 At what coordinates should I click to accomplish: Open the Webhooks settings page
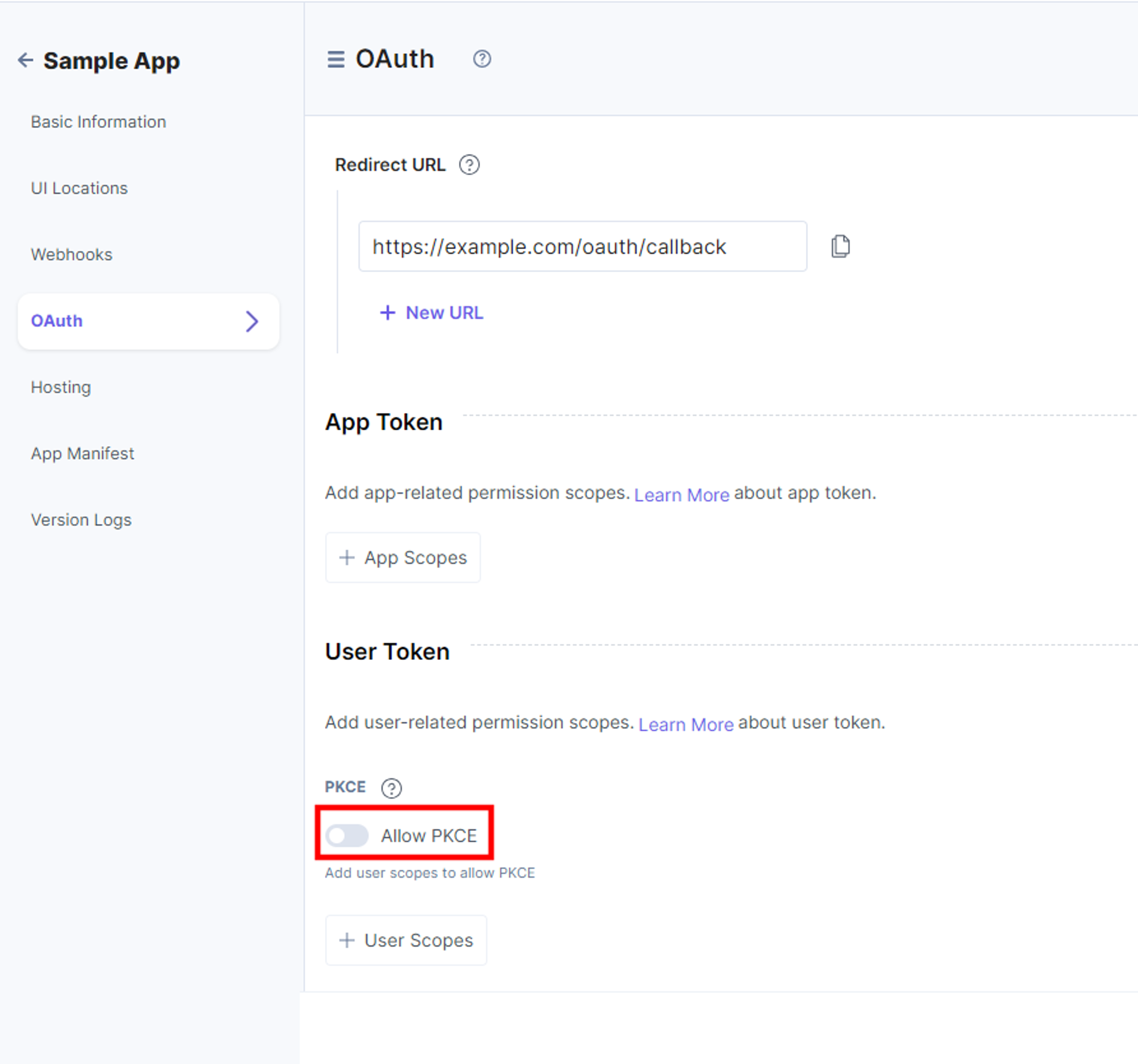tap(71, 255)
